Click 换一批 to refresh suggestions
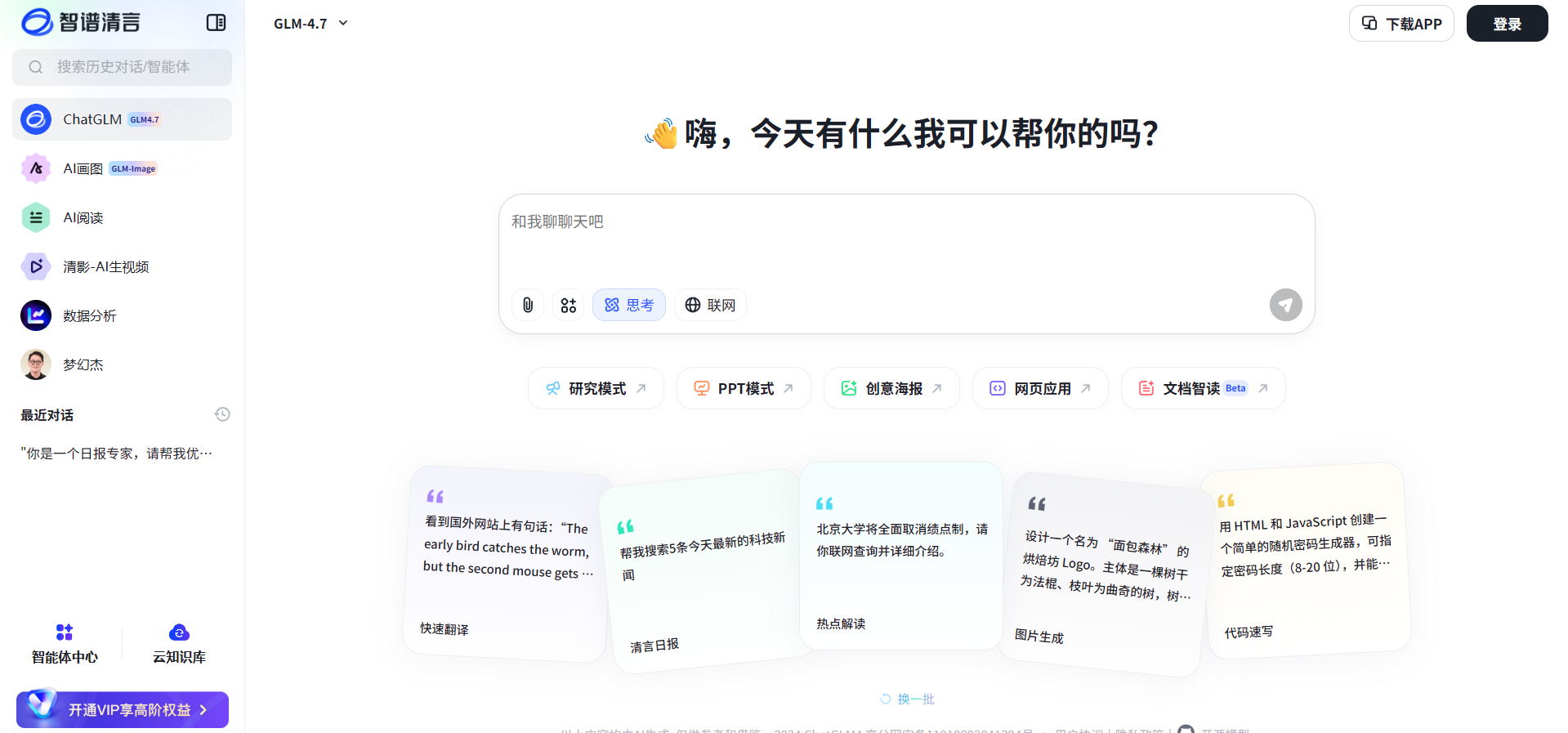The height and width of the screenshot is (733, 1568). [x=907, y=699]
